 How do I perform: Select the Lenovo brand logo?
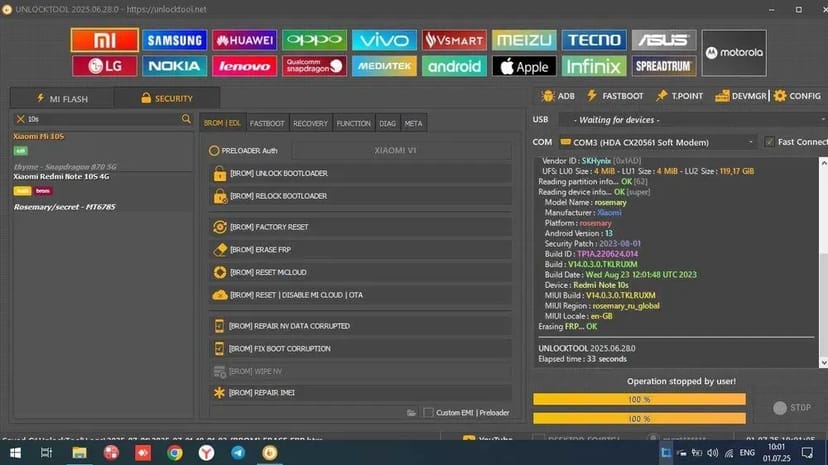pos(244,66)
